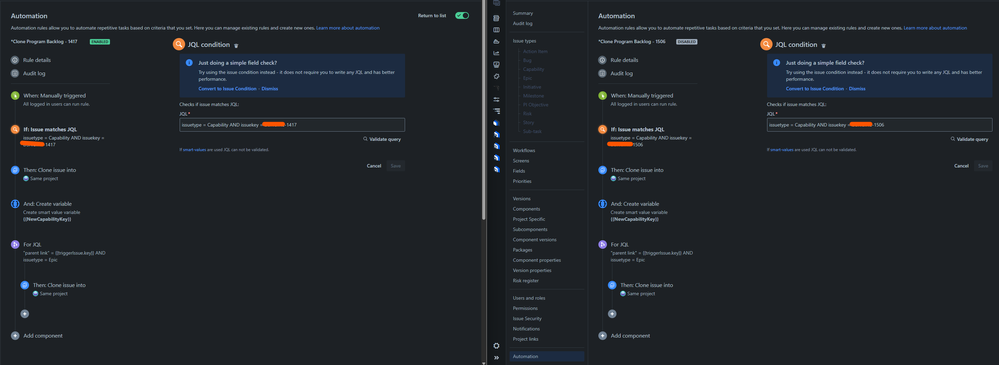Viewport: 999px width, 365px height.
Task: Open Learn more about automation in the 1506 rule
Action: click(935, 28)
